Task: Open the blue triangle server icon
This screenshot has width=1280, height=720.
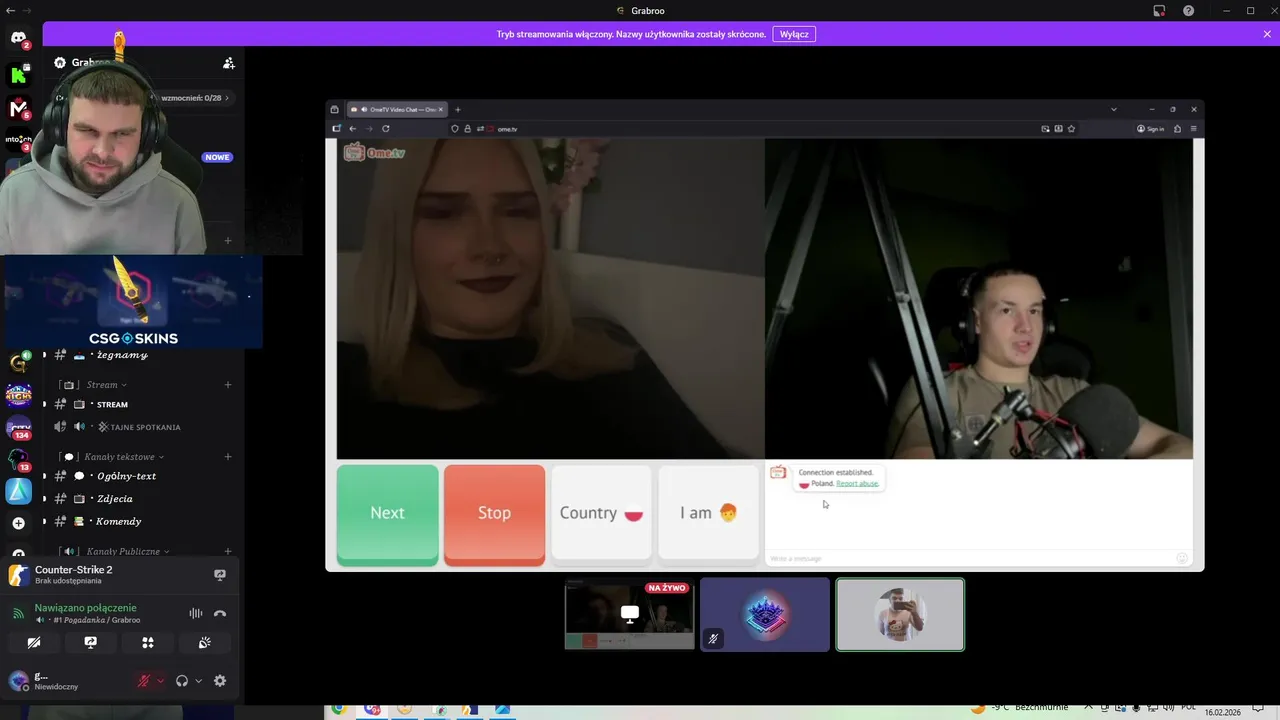Action: pyautogui.click(x=18, y=491)
